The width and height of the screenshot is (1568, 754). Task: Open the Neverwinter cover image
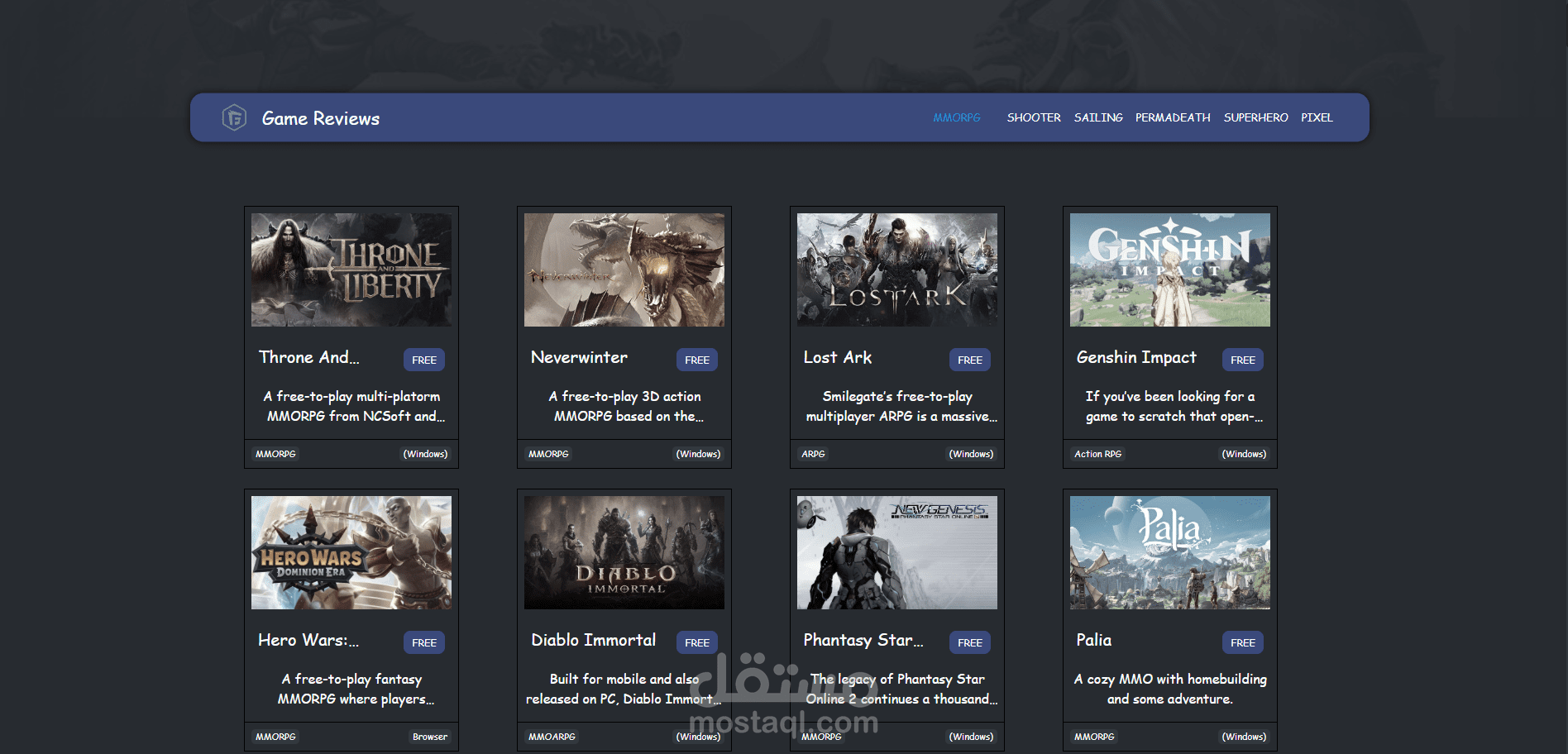coord(624,270)
